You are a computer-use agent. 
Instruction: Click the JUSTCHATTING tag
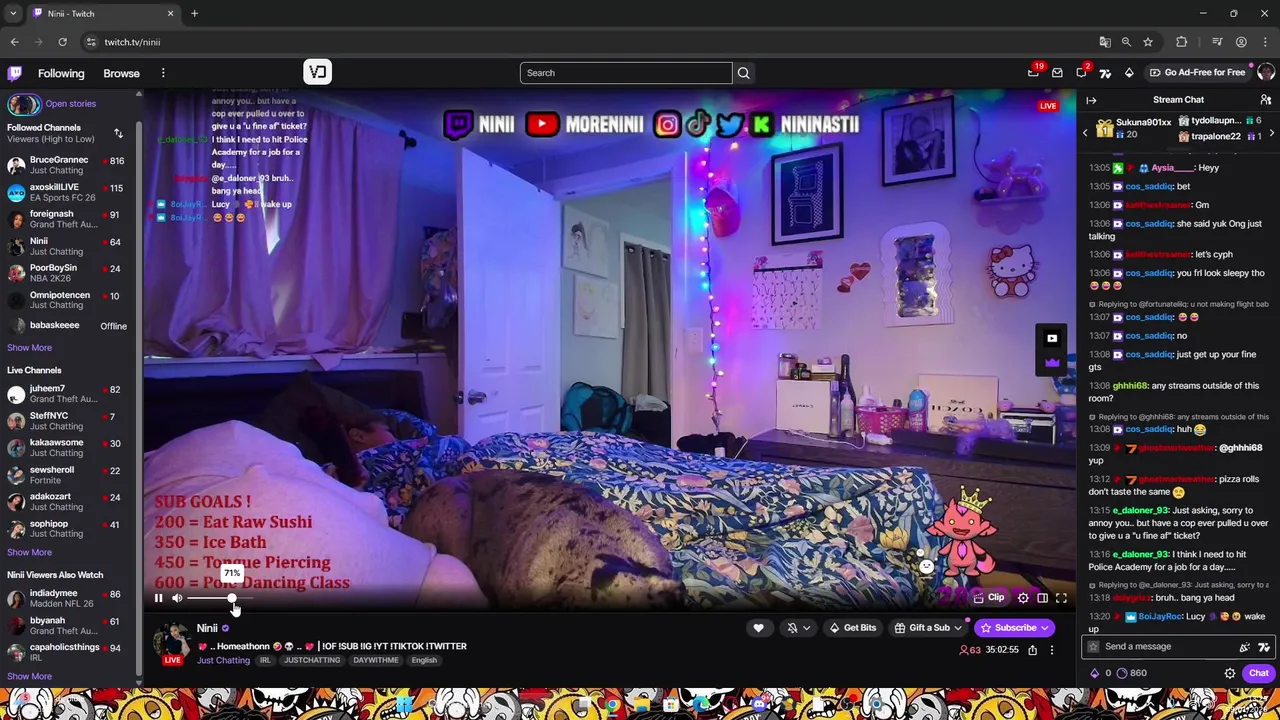(312, 660)
